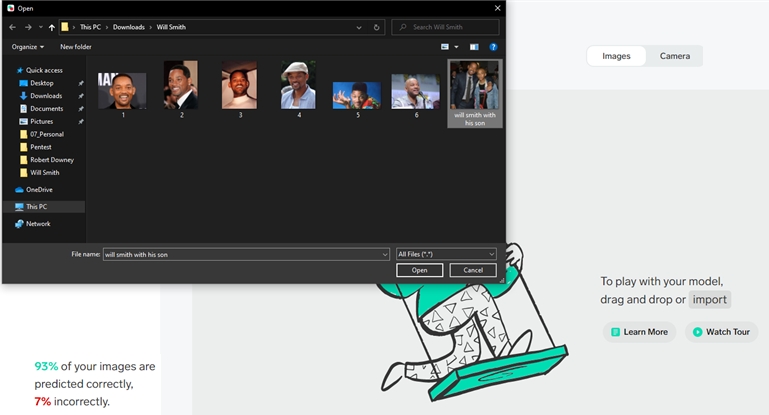Change your view icon

(x=445, y=47)
